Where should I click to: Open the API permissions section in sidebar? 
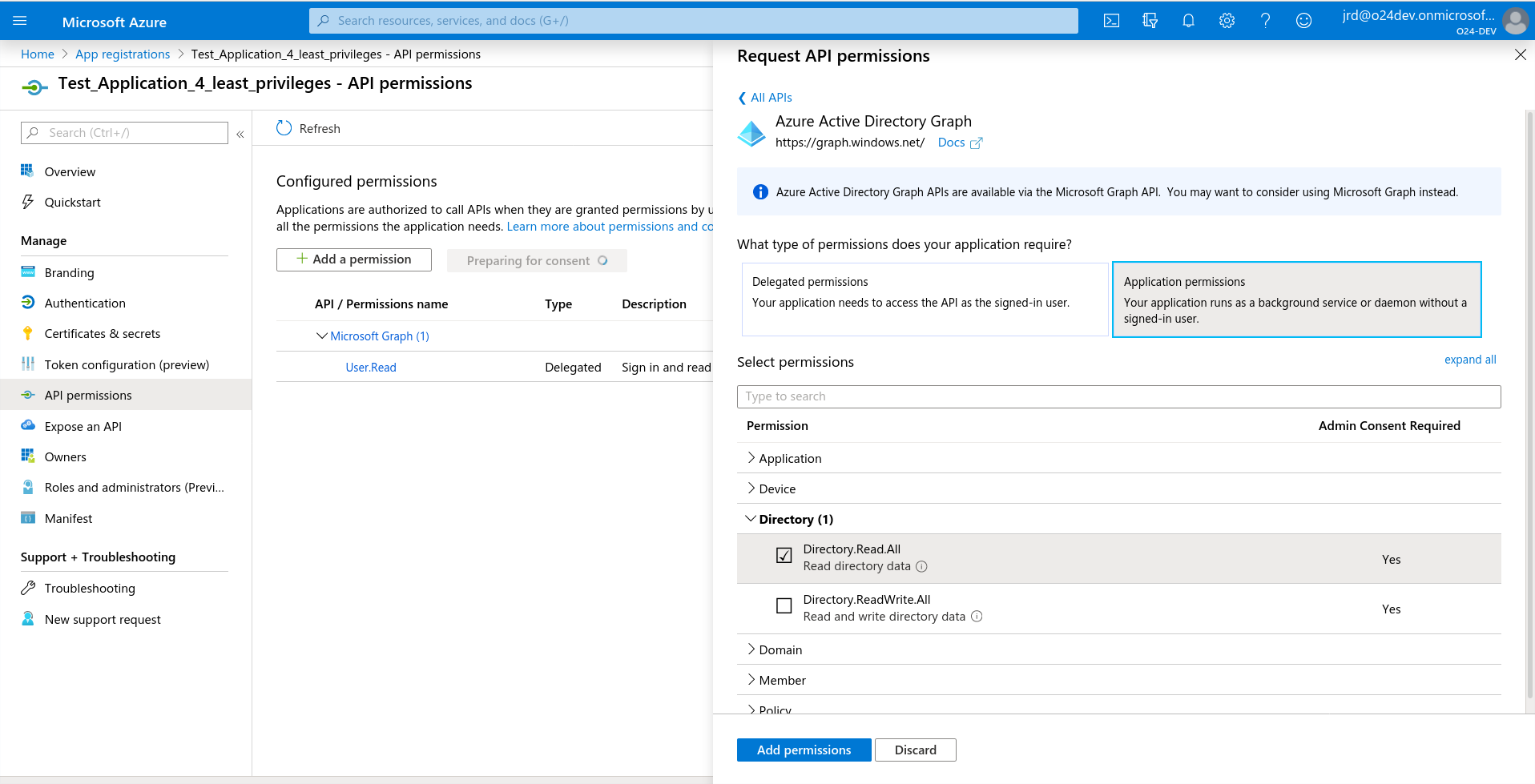(x=88, y=395)
